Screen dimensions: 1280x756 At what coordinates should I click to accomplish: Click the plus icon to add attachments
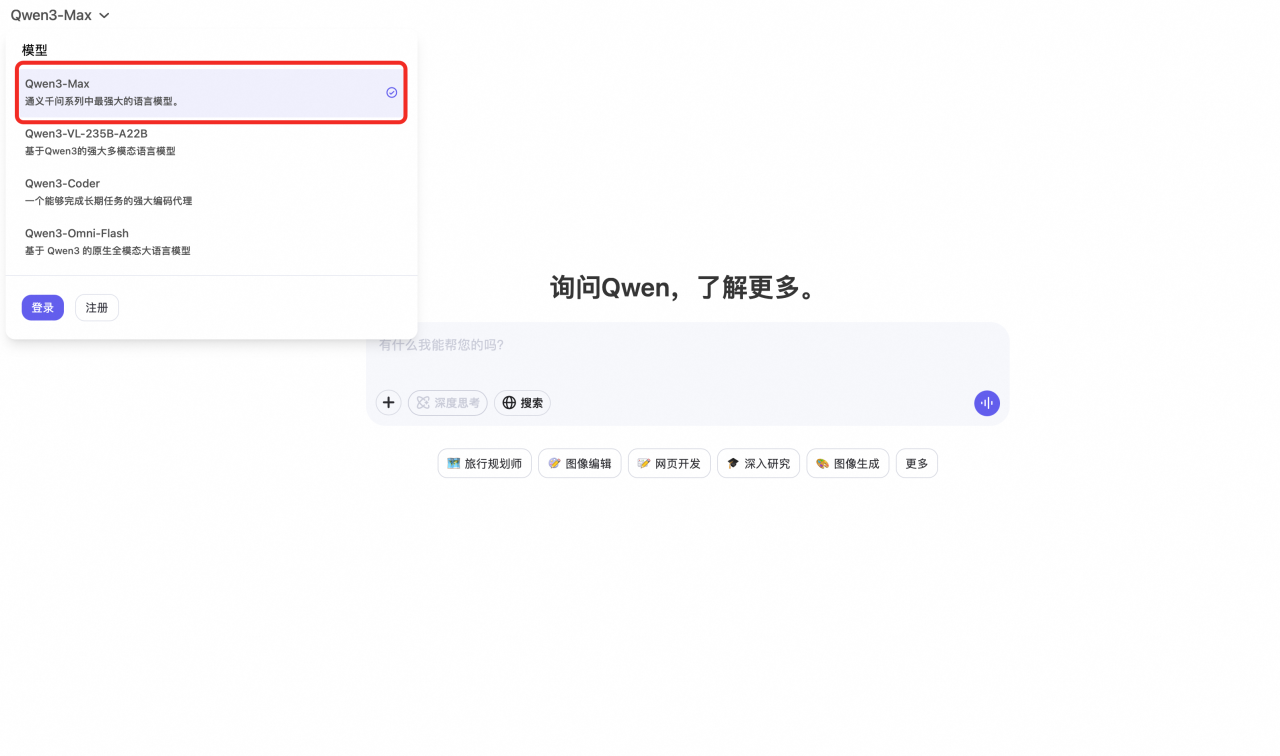[x=388, y=402]
